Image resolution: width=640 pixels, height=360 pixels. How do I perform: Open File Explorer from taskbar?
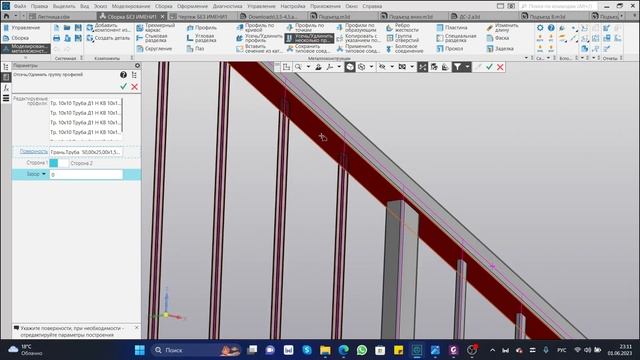point(325,350)
